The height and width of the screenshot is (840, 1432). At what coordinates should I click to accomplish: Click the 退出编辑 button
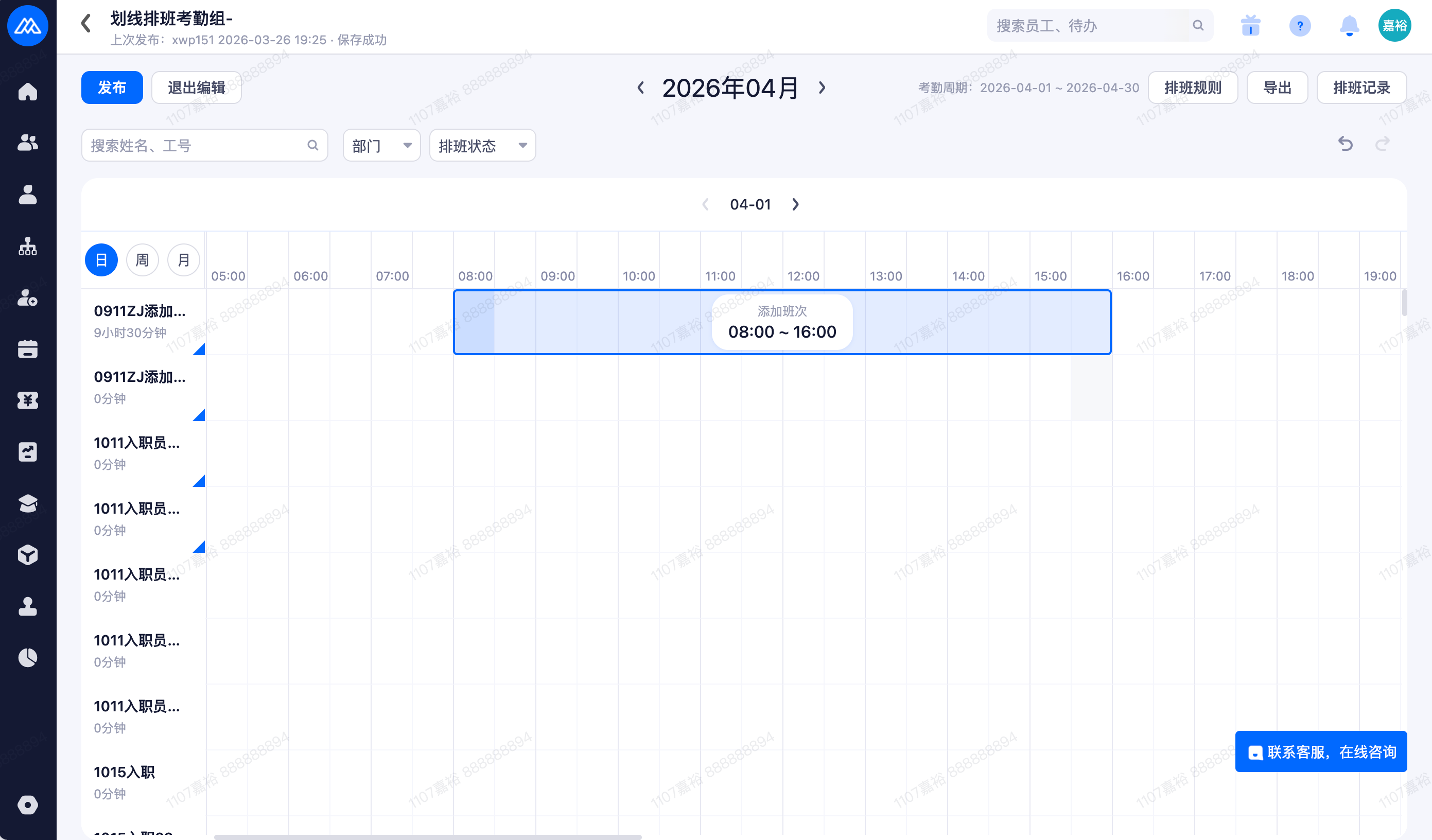click(x=196, y=87)
